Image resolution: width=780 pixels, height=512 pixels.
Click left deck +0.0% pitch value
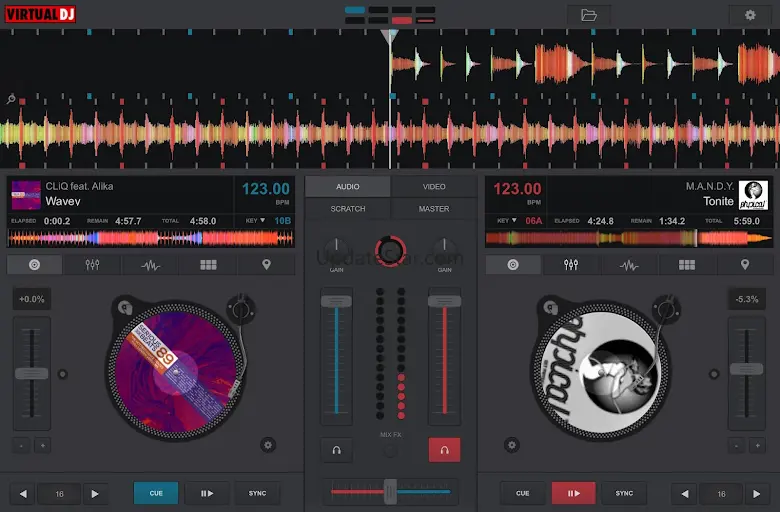pyautogui.click(x=31, y=299)
